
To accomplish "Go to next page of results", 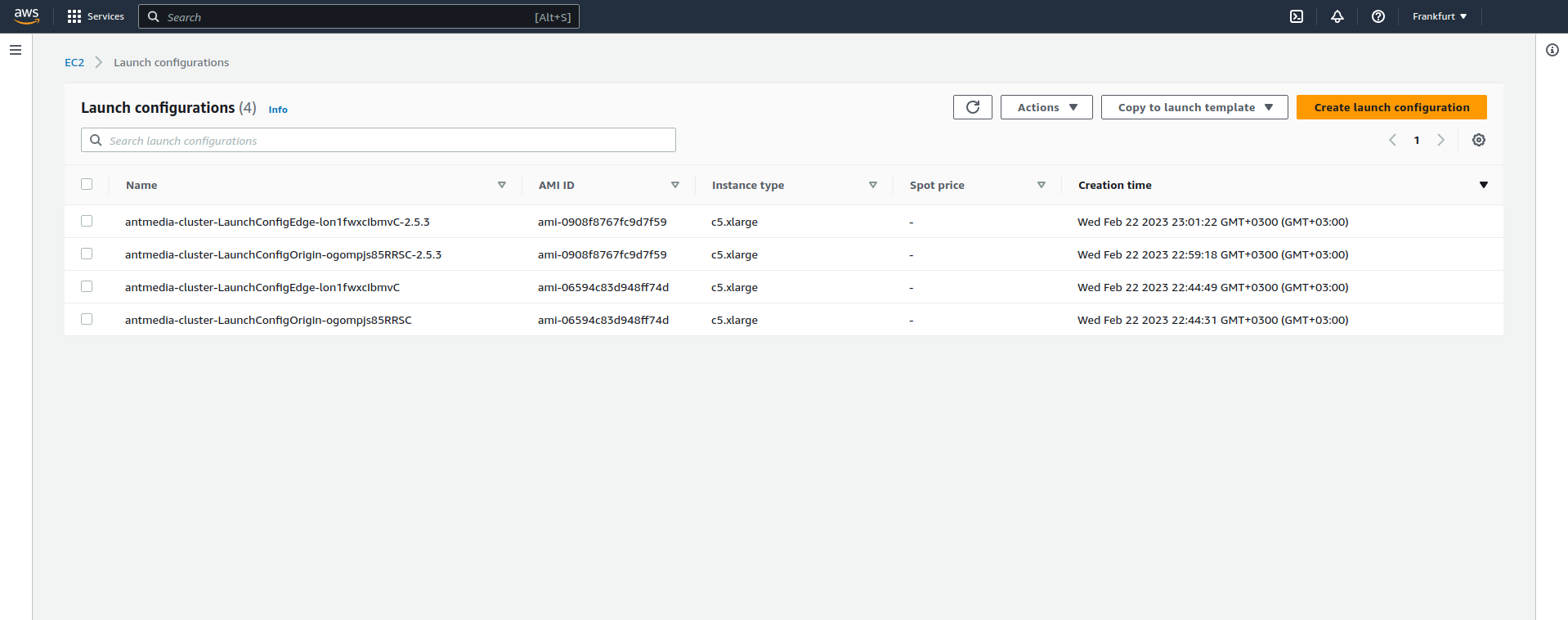I will [1441, 140].
